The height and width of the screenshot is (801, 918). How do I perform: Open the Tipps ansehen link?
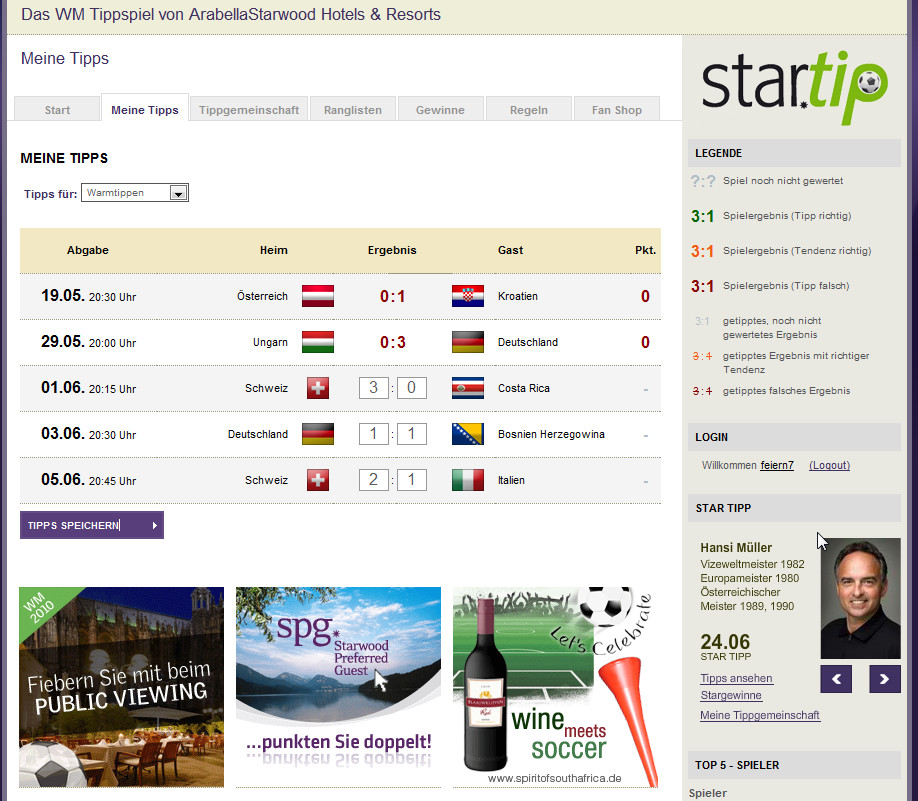[737, 678]
